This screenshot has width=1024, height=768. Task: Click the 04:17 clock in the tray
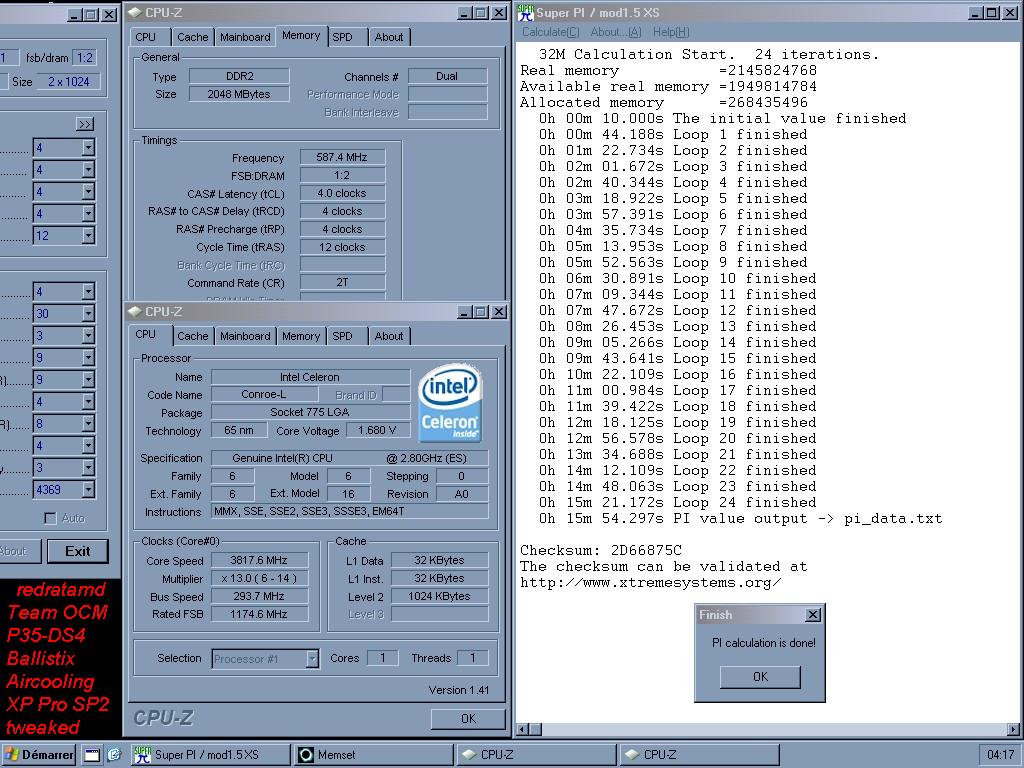1000,755
